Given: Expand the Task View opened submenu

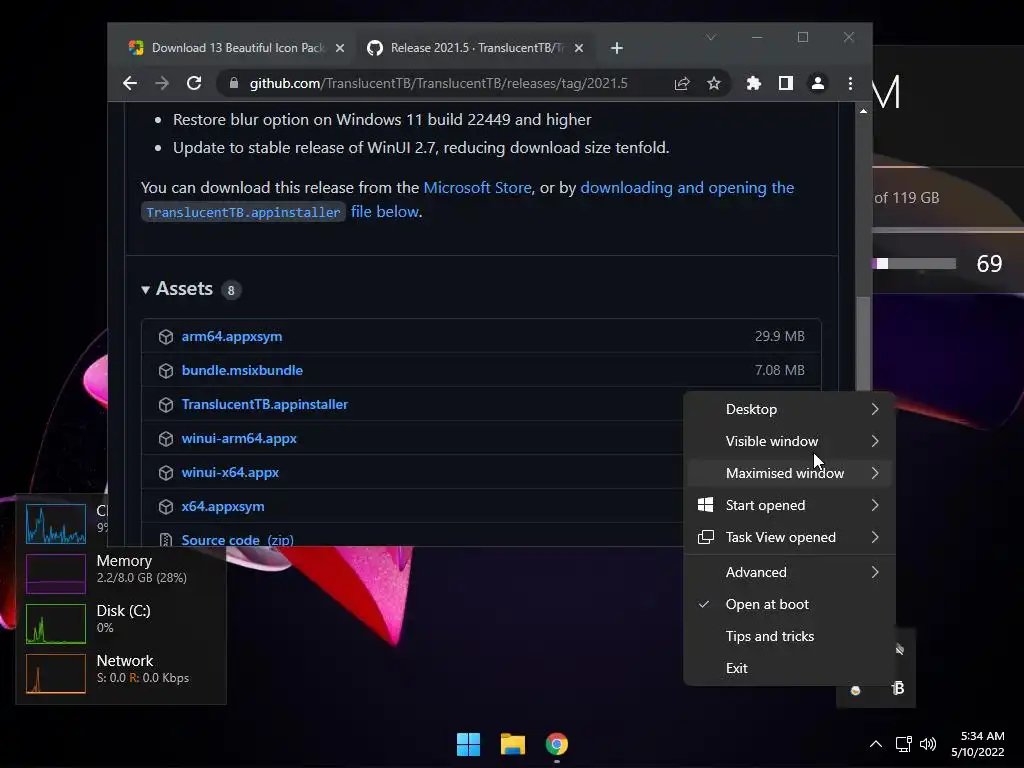Looking at the screenshot, I should click(x=789, y=537).
